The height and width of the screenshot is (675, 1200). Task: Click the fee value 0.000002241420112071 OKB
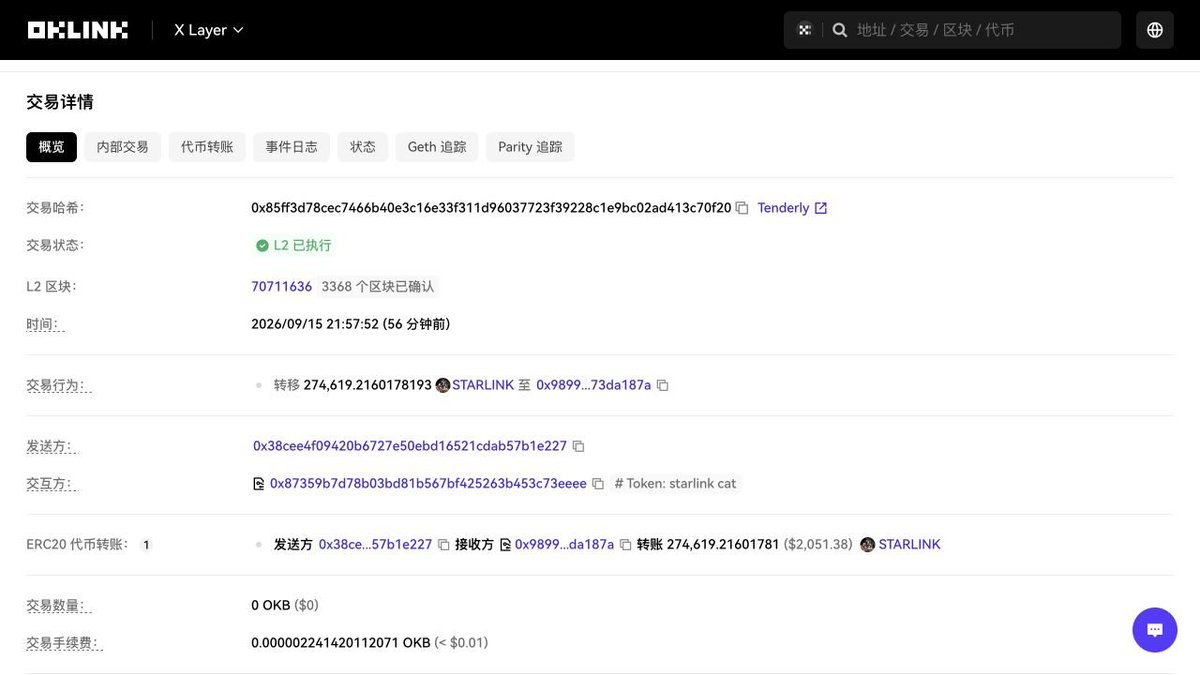pyautogui.click(x=341, y=643)
